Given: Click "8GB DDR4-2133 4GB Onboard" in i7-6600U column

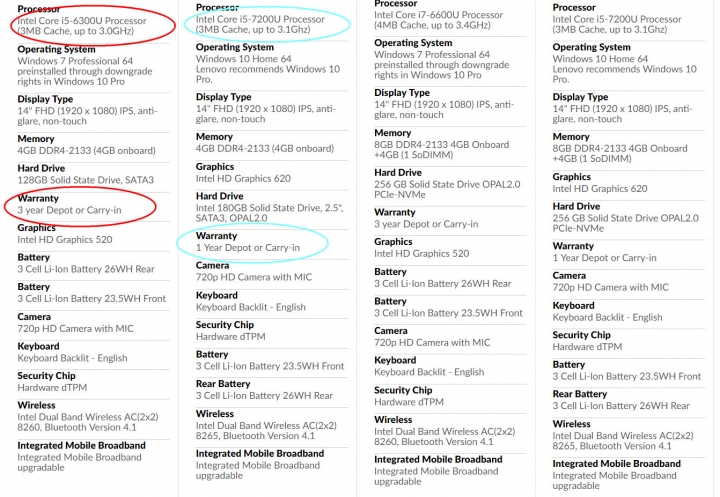Looking at the screenshot, I should coord(442,145).
